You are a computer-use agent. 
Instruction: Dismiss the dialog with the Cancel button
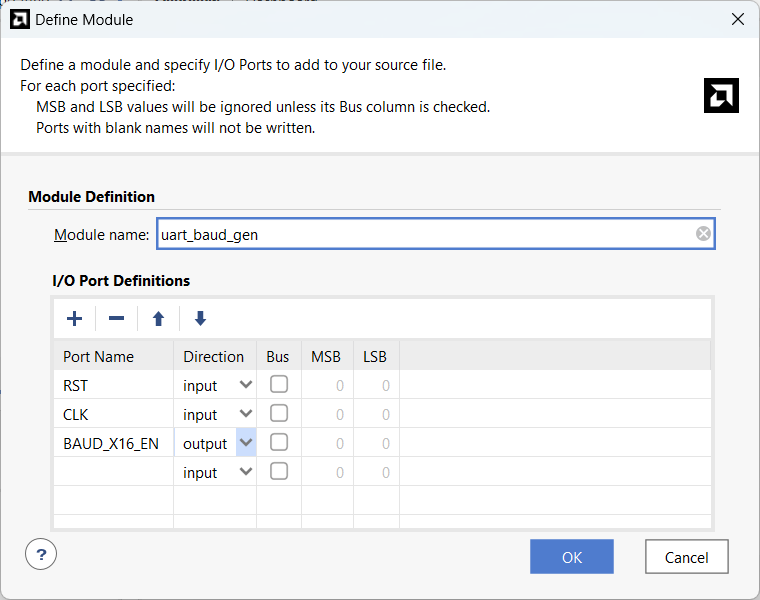tap(686, 557)
